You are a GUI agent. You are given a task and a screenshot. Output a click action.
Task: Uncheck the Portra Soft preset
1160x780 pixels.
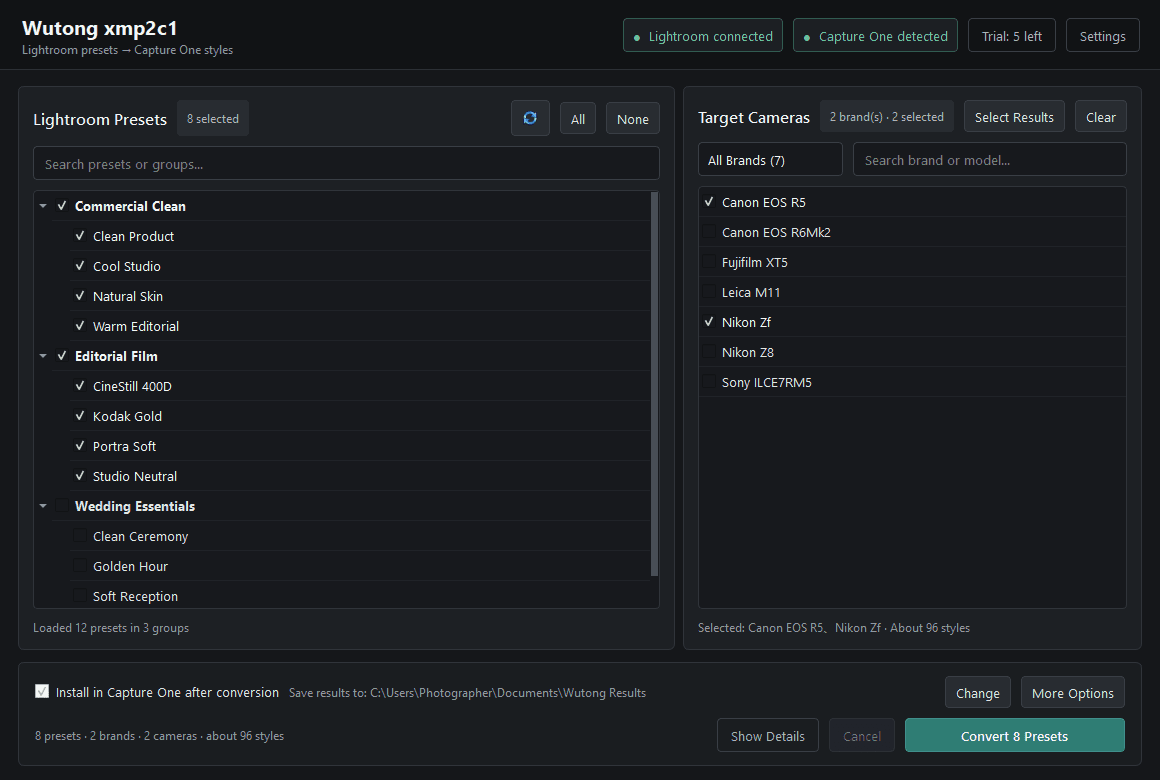[80, 446]
